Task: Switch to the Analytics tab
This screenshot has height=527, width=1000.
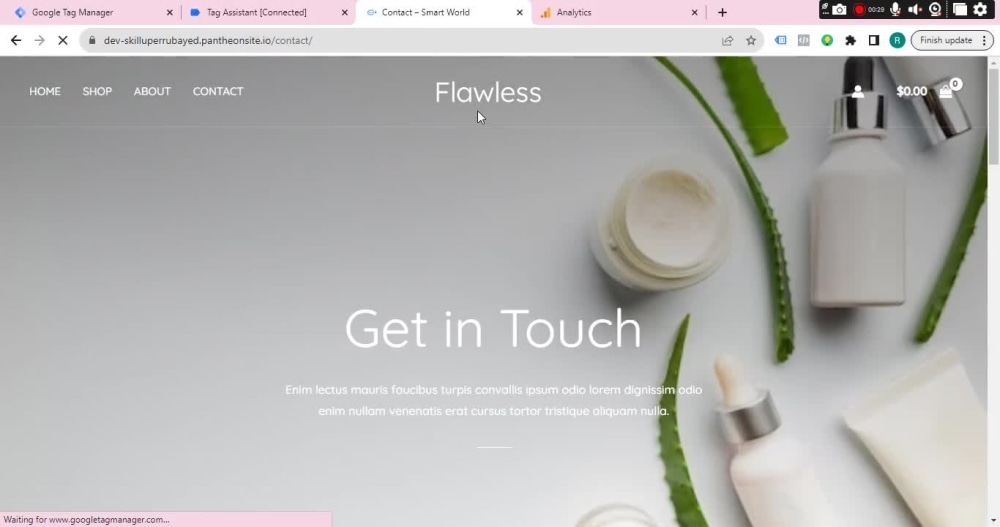Action: (x=619, y=12)
